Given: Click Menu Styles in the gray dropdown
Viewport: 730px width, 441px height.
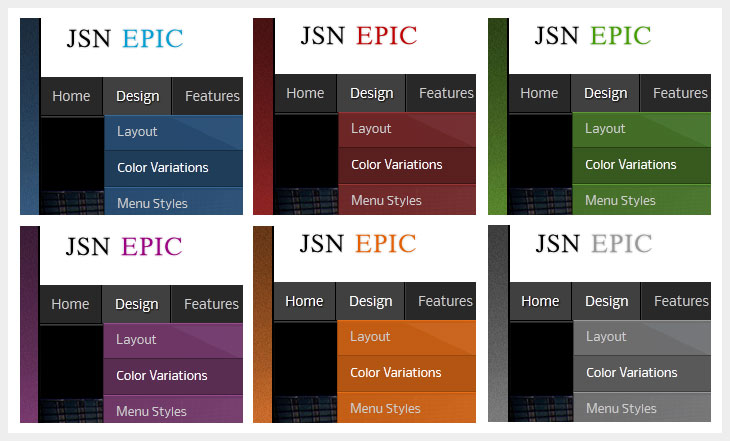Looking at the screenshot, I should click(621, 408).
